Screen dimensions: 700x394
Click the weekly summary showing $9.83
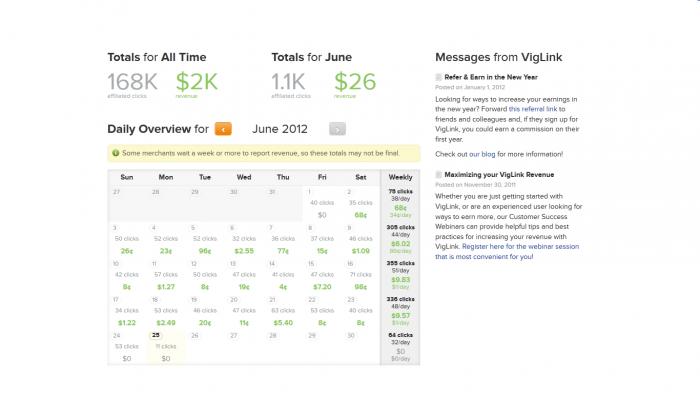click(400, 275)
